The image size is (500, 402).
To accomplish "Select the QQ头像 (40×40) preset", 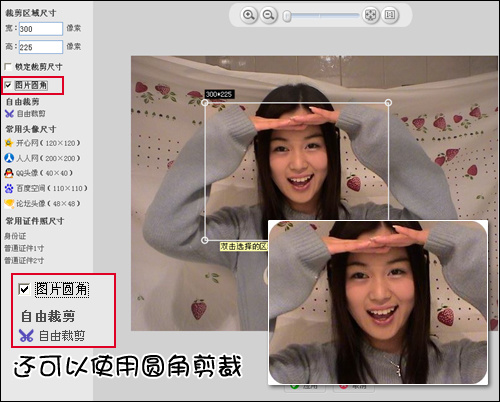I will point(38,173).
